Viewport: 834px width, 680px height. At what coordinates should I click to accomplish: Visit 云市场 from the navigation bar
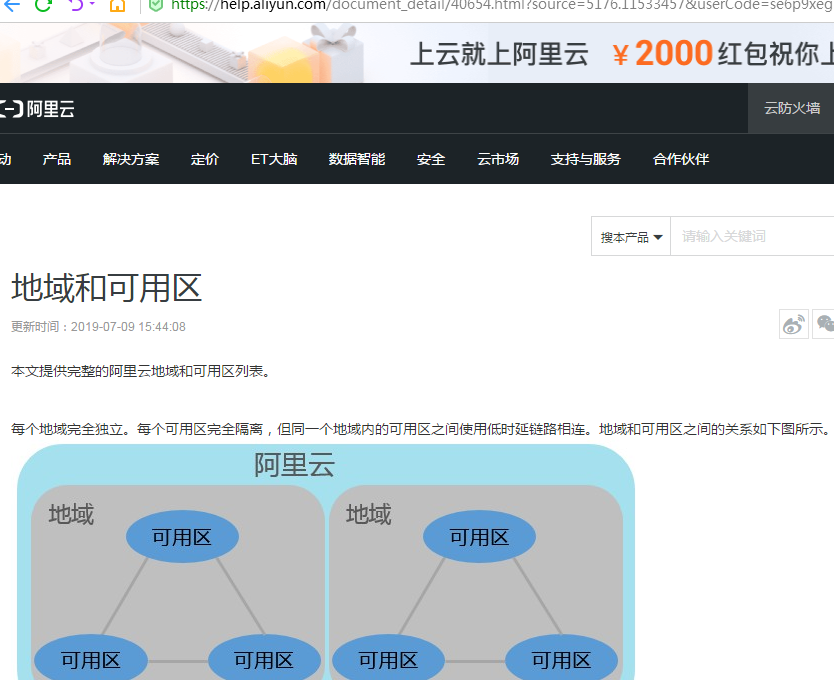tap(498, 159)
